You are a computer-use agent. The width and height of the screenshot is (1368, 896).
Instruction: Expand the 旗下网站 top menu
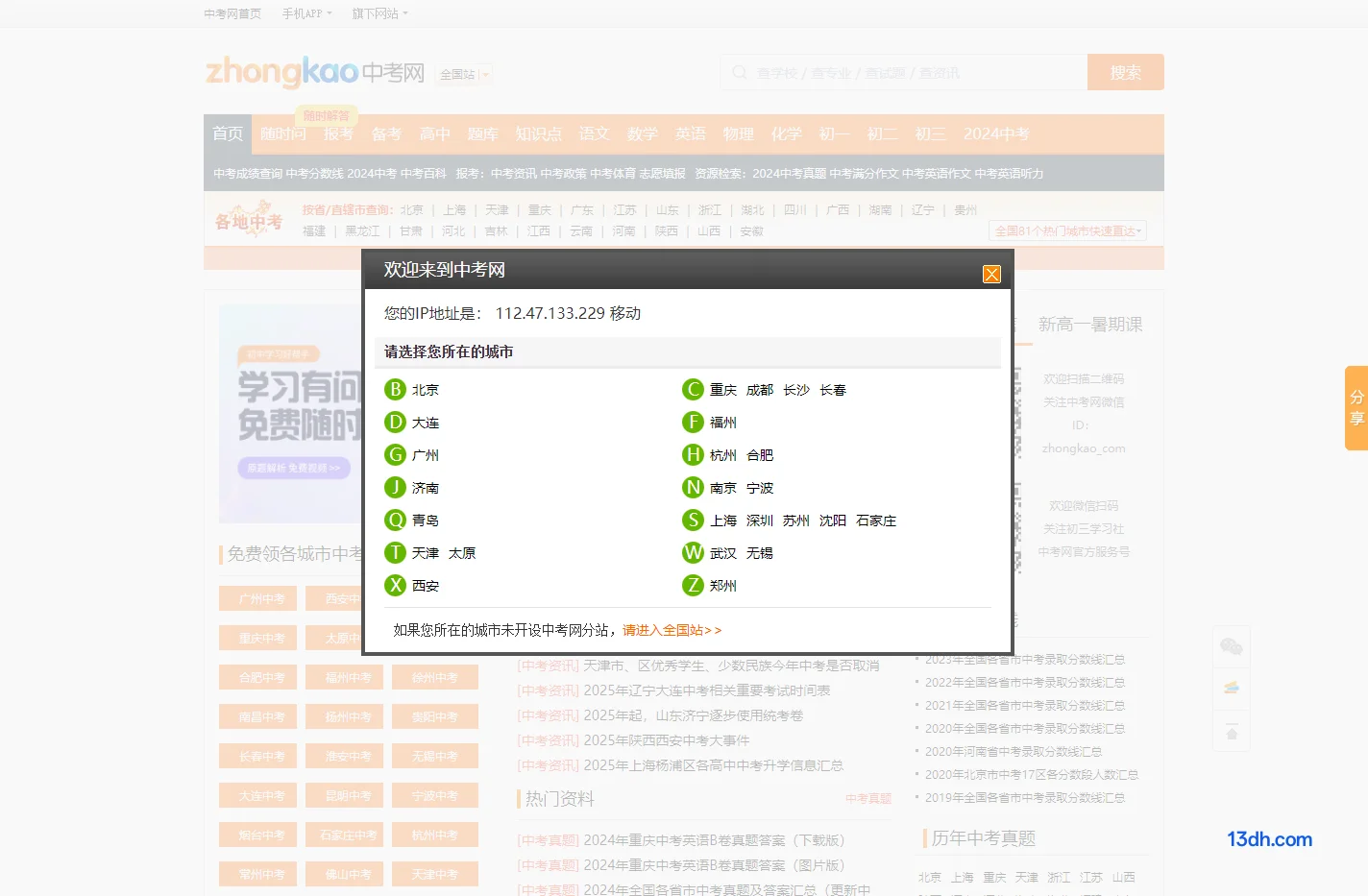(x=379, y=13)
